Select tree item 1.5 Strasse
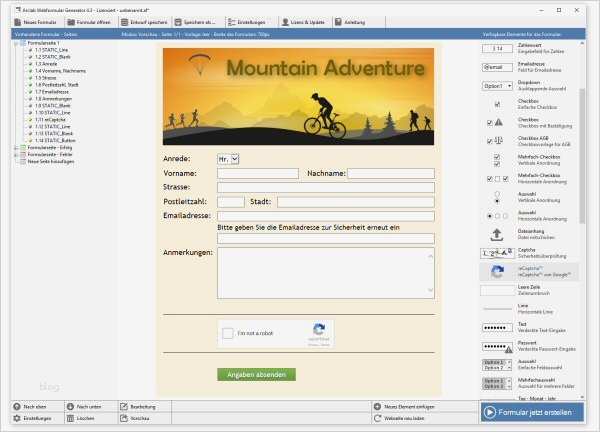This screenshot has height=432, width=600. pyautogui.click(x=45, y=78)
